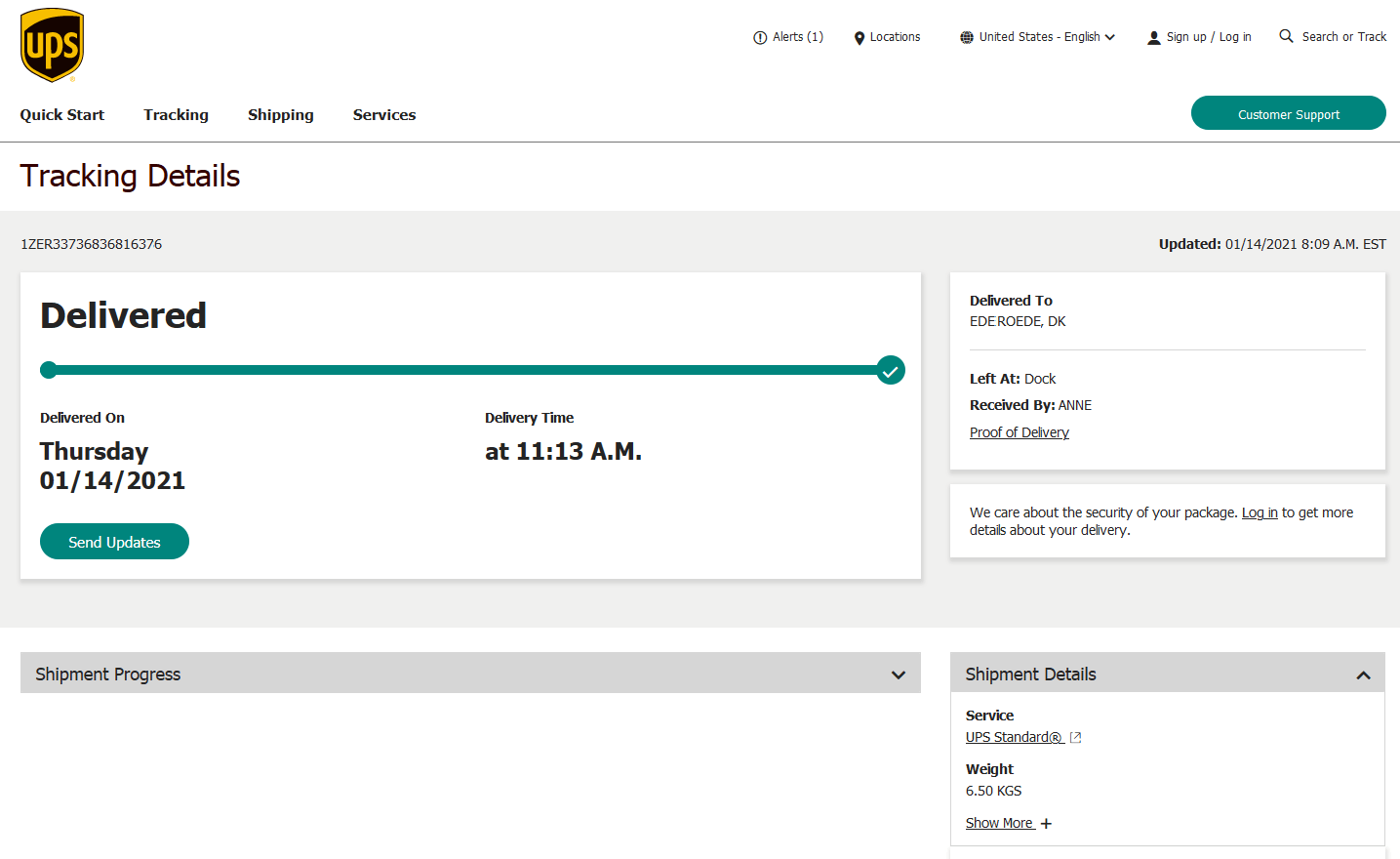Open the Quick Start menu
Image resolution: width=1400 pixels, height=859 pixels.
click(62, 115)
